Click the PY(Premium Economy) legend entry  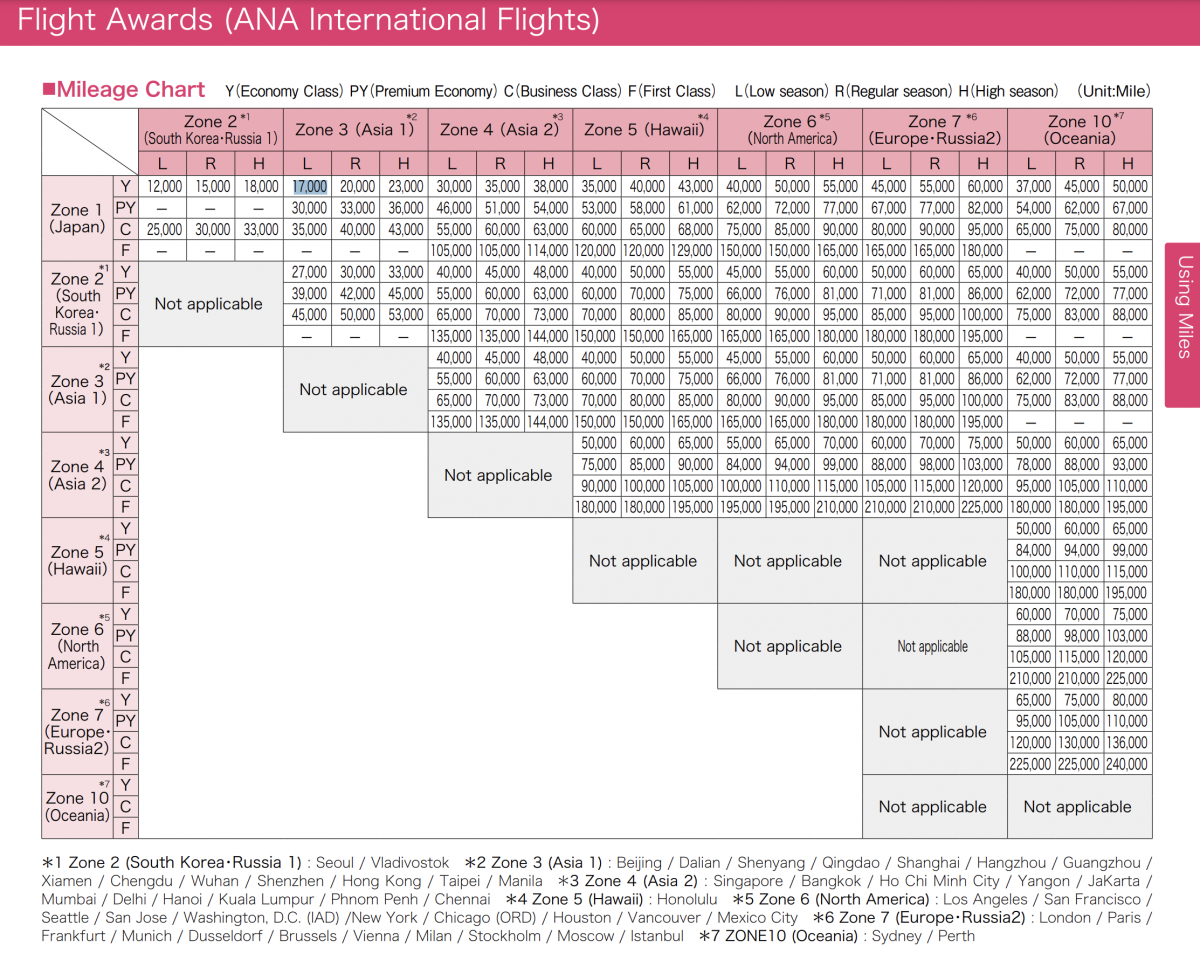click(x=423, y=91)
